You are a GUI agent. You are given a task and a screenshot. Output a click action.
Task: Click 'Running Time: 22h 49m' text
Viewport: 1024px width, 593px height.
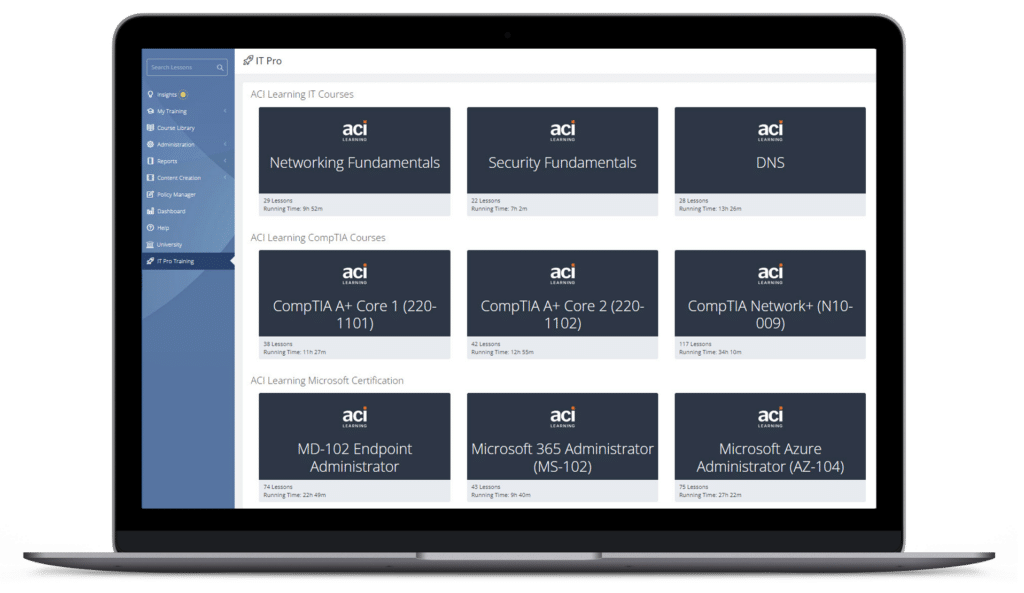pos(295,495)
